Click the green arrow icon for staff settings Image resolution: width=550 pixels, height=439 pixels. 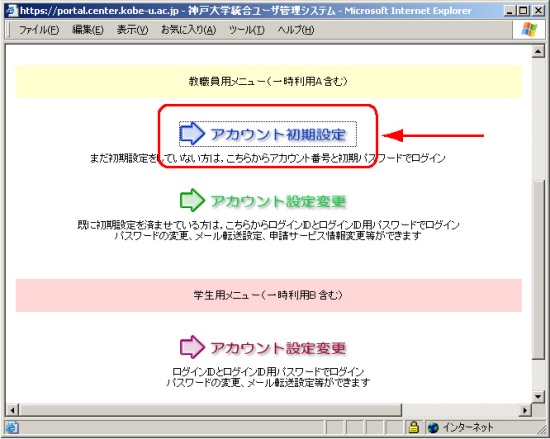coord(192,200)
